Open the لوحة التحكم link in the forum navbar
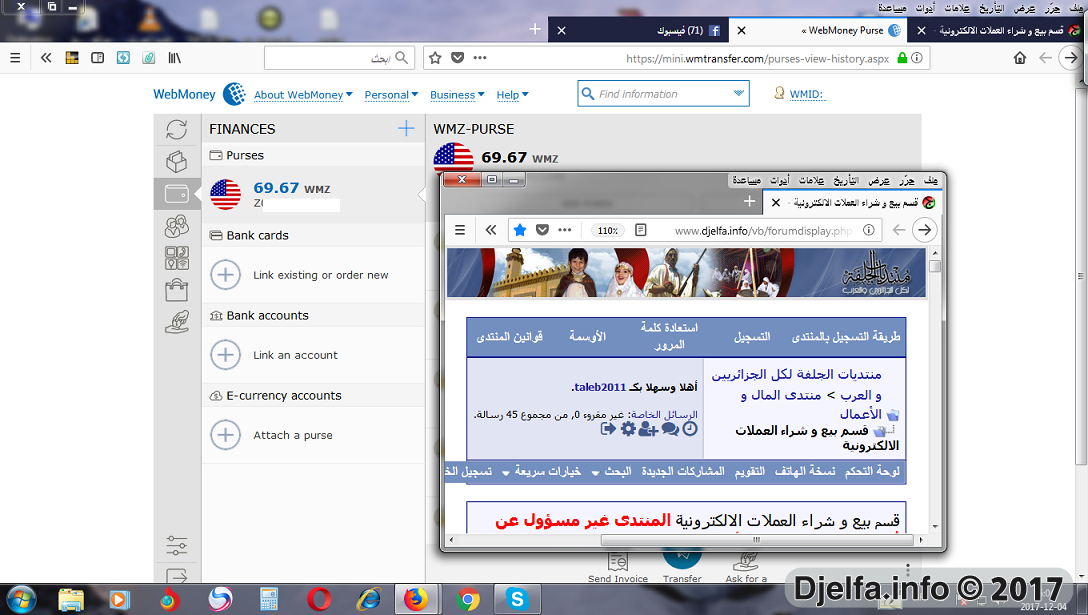 (x=872, y=471)
